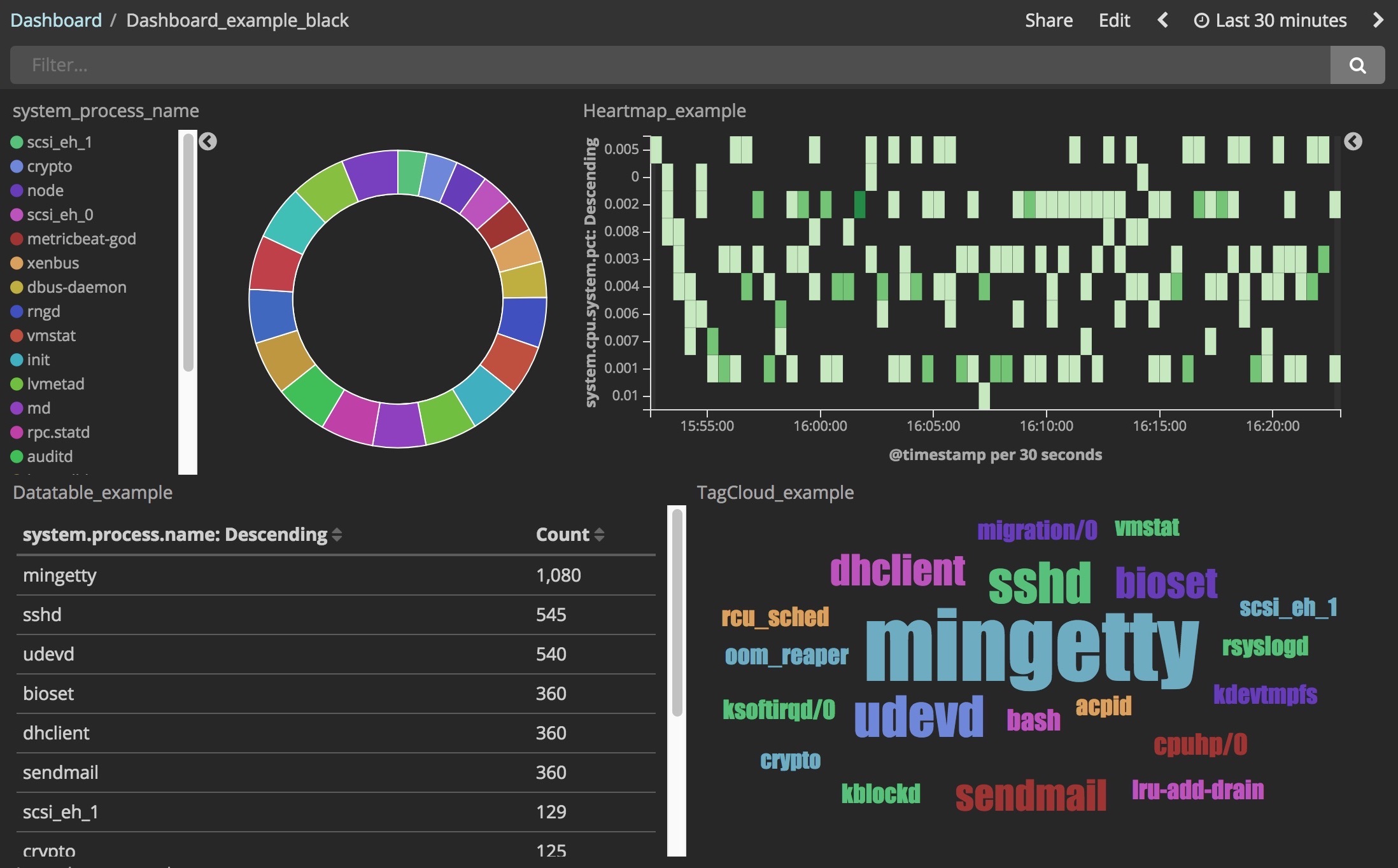This screenshot has height=868, width=1398.
Task: Click the search magnifier button
Action: click(1357, 65)
